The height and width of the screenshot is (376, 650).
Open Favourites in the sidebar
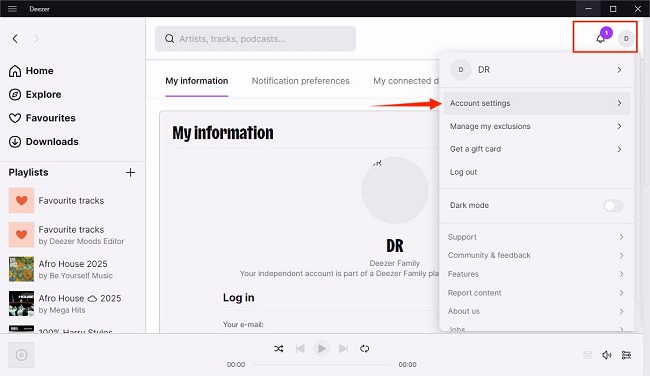tap(42, 118)
